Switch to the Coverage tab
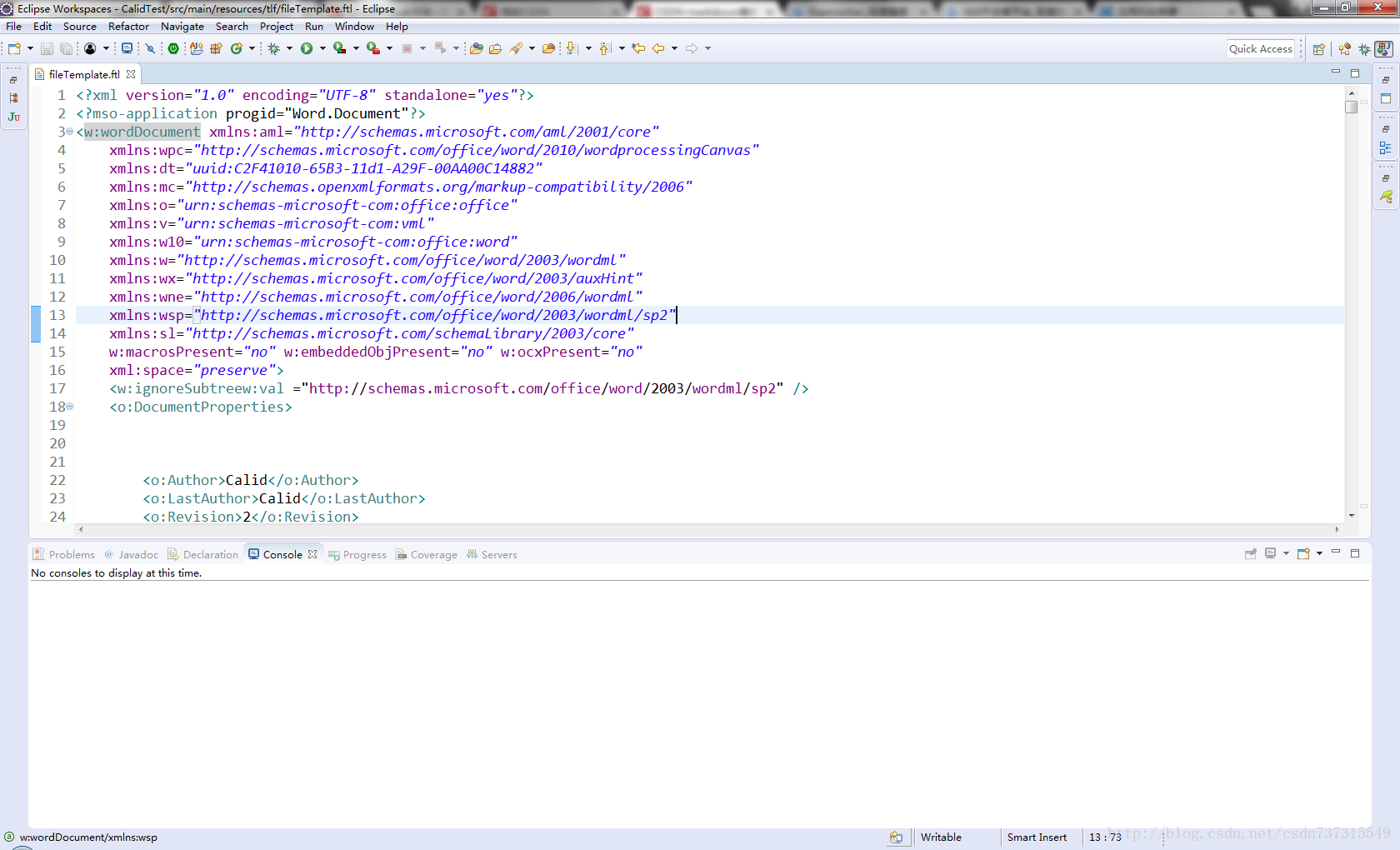Screen dimensions: 1400x850 coord(427,554)
